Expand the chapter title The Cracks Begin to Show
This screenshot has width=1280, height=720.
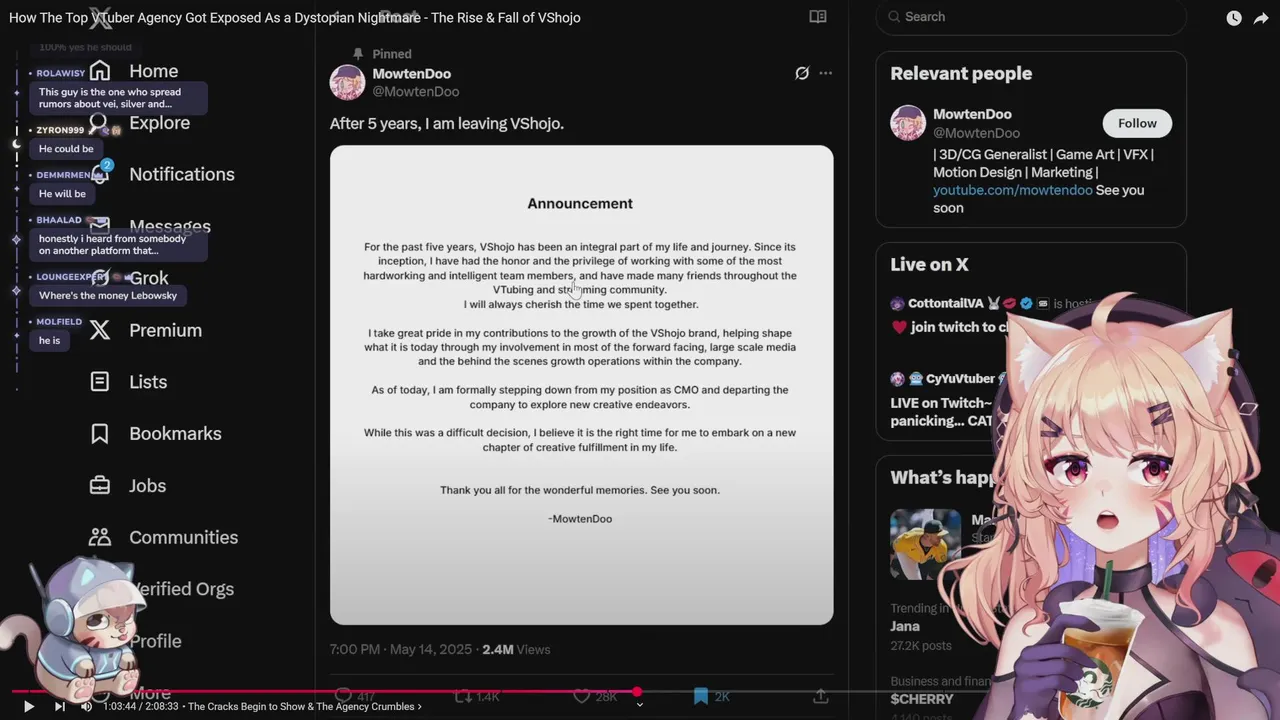[x=305, y=706]
